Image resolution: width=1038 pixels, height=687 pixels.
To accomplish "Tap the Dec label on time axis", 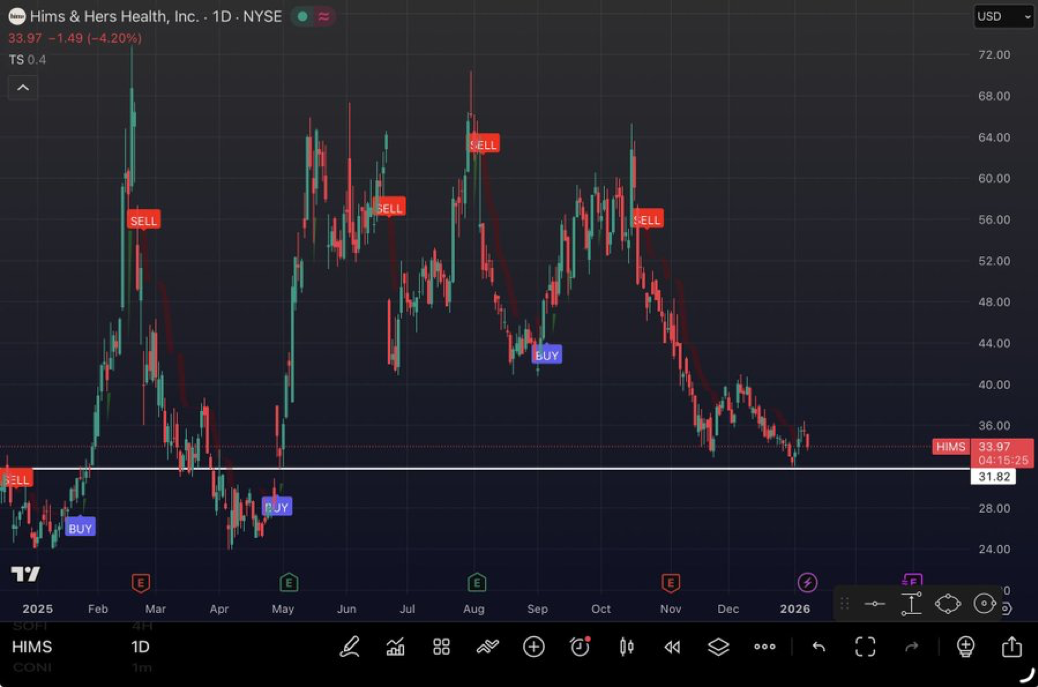I will point(728,609).
